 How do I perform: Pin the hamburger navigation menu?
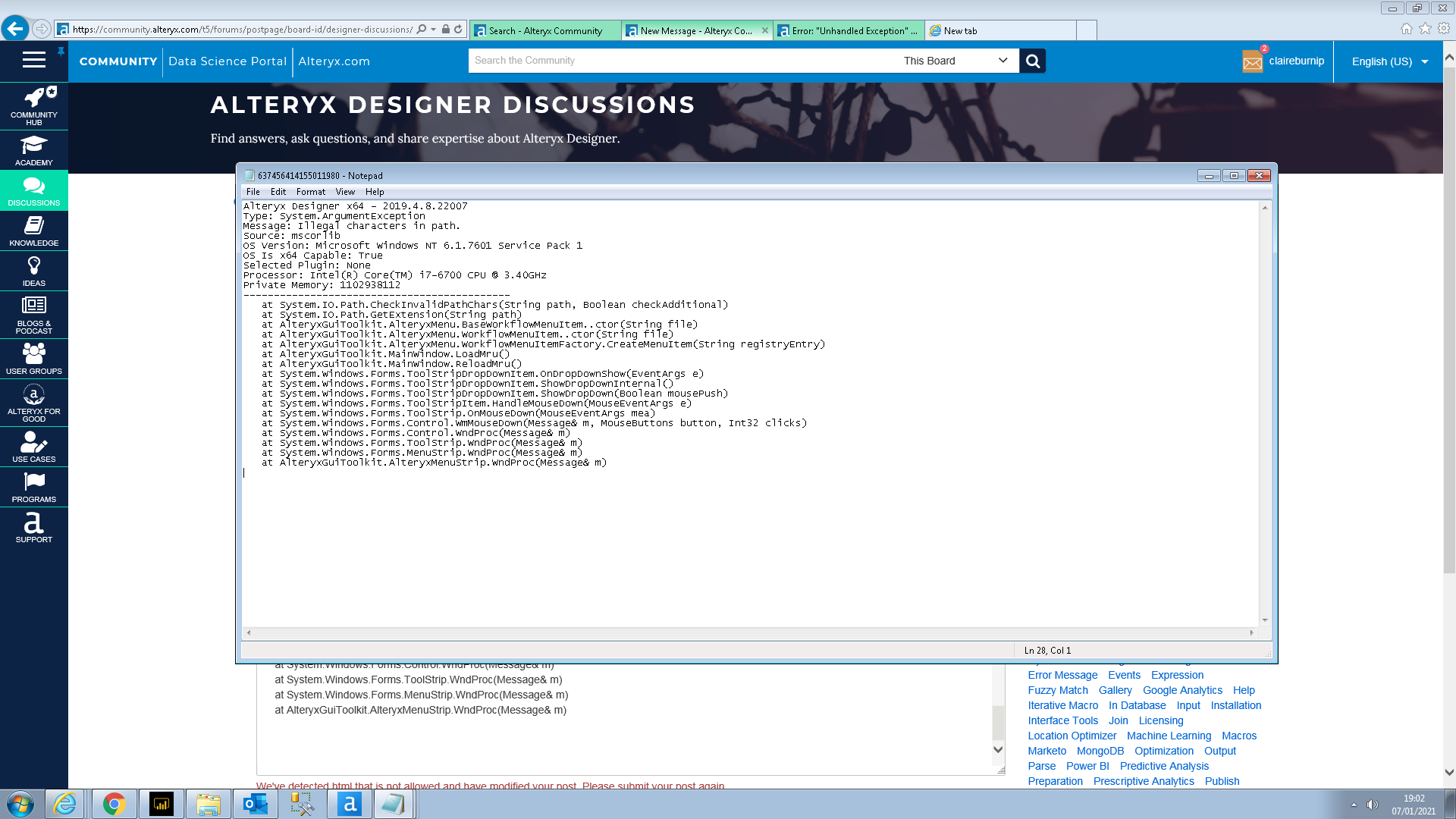(x=59, y=52)
